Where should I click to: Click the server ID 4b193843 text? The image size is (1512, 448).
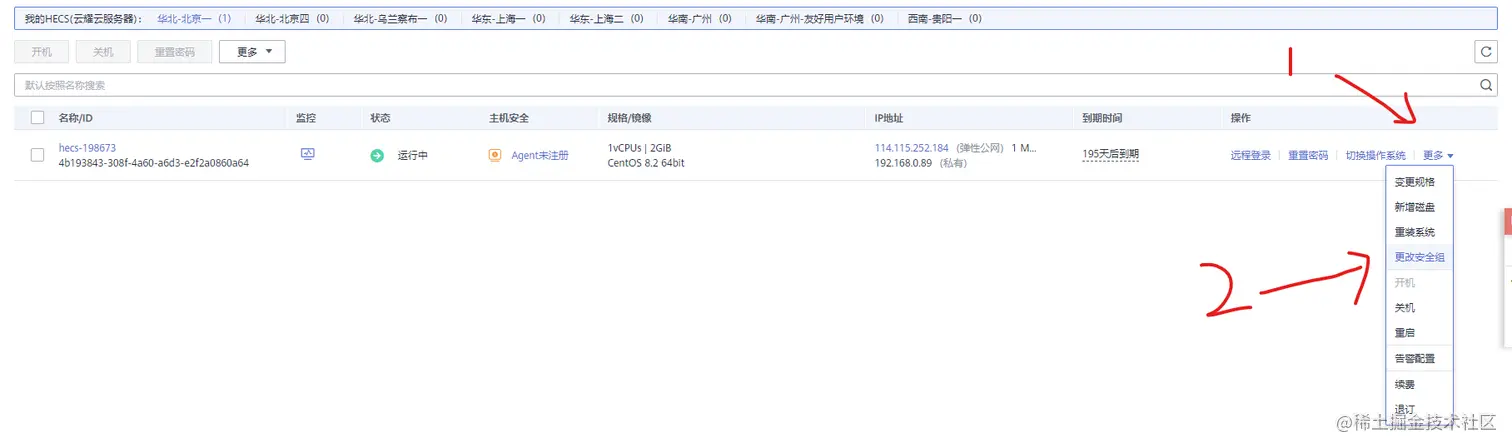pos(153,163)
